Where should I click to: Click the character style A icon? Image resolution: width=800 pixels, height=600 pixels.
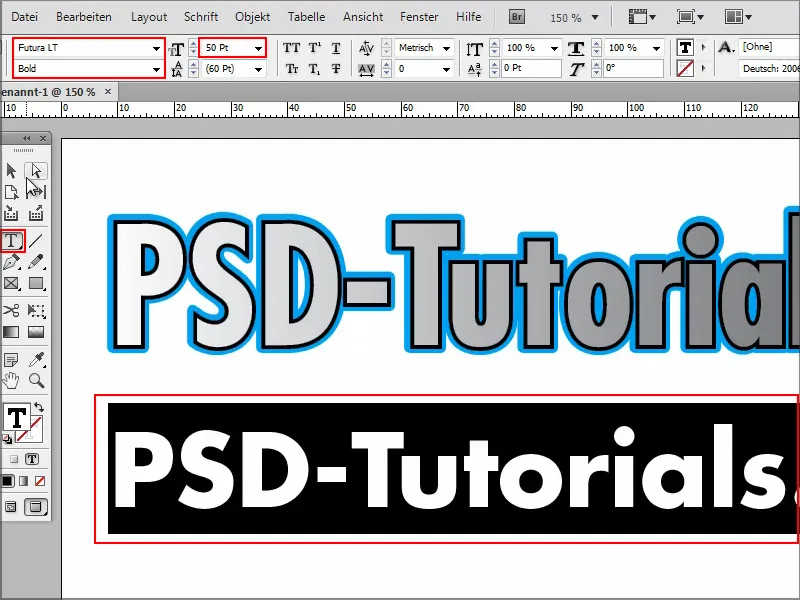click(727, 47)
